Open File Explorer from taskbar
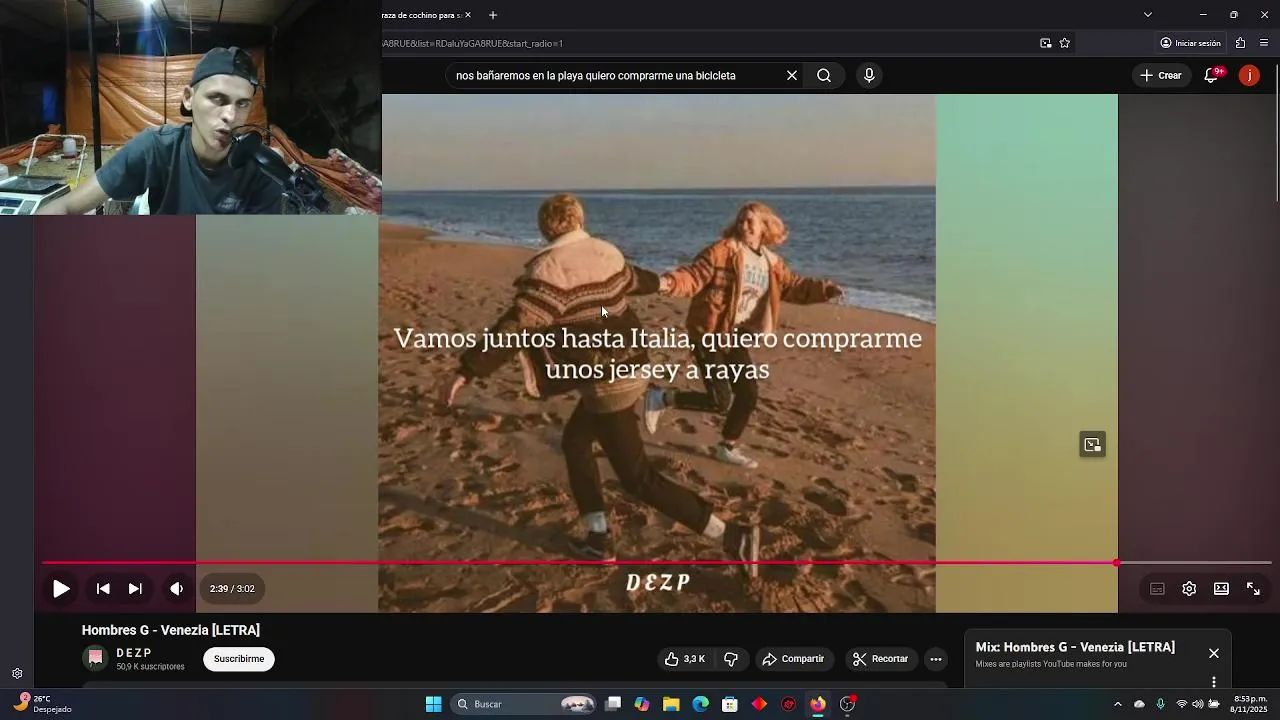The width and height of the screenshot is (1280, 720). [x=671, y=704]
